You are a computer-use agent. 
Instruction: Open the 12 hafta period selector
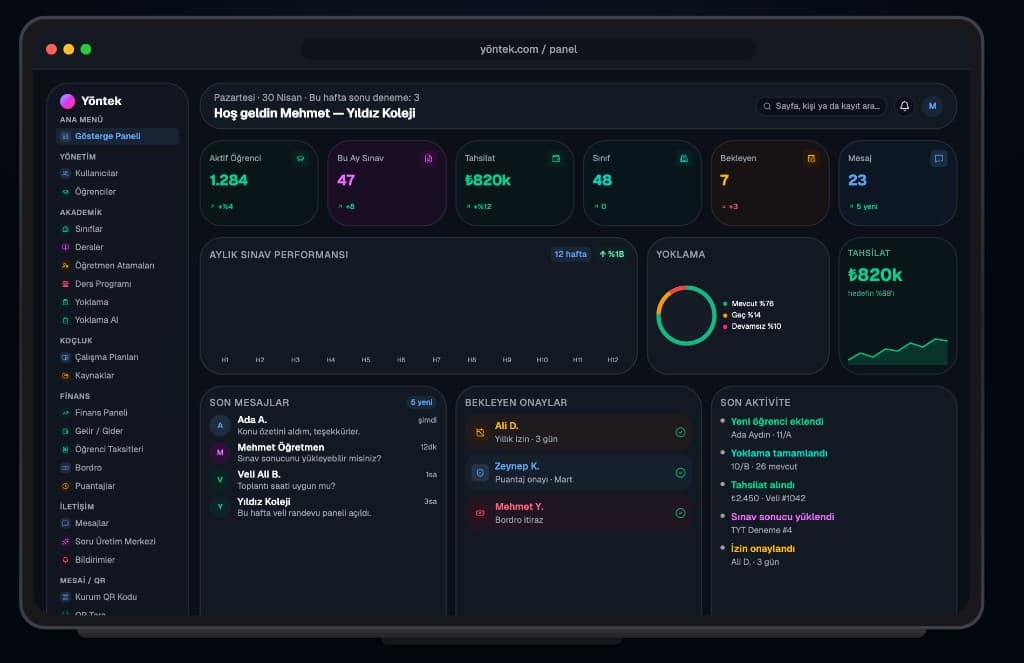click(x=570, y=254)
